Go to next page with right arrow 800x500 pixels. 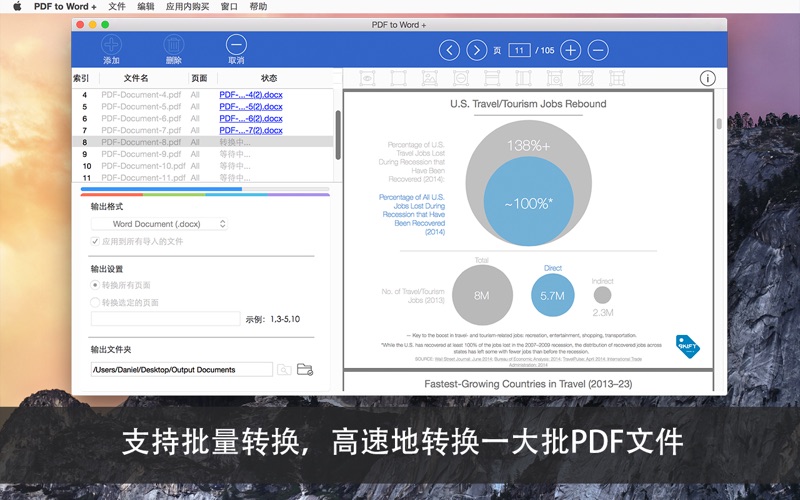[x=477, y=50]
